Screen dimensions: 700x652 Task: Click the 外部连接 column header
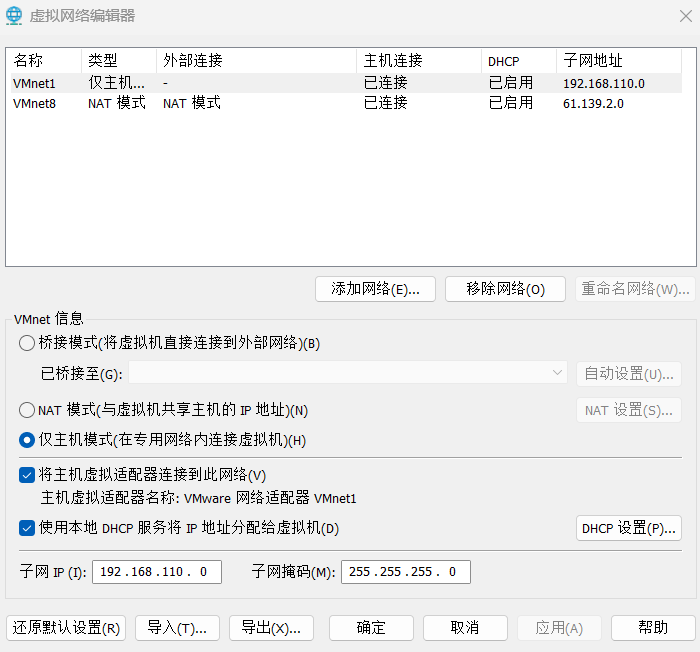(256, 60)
